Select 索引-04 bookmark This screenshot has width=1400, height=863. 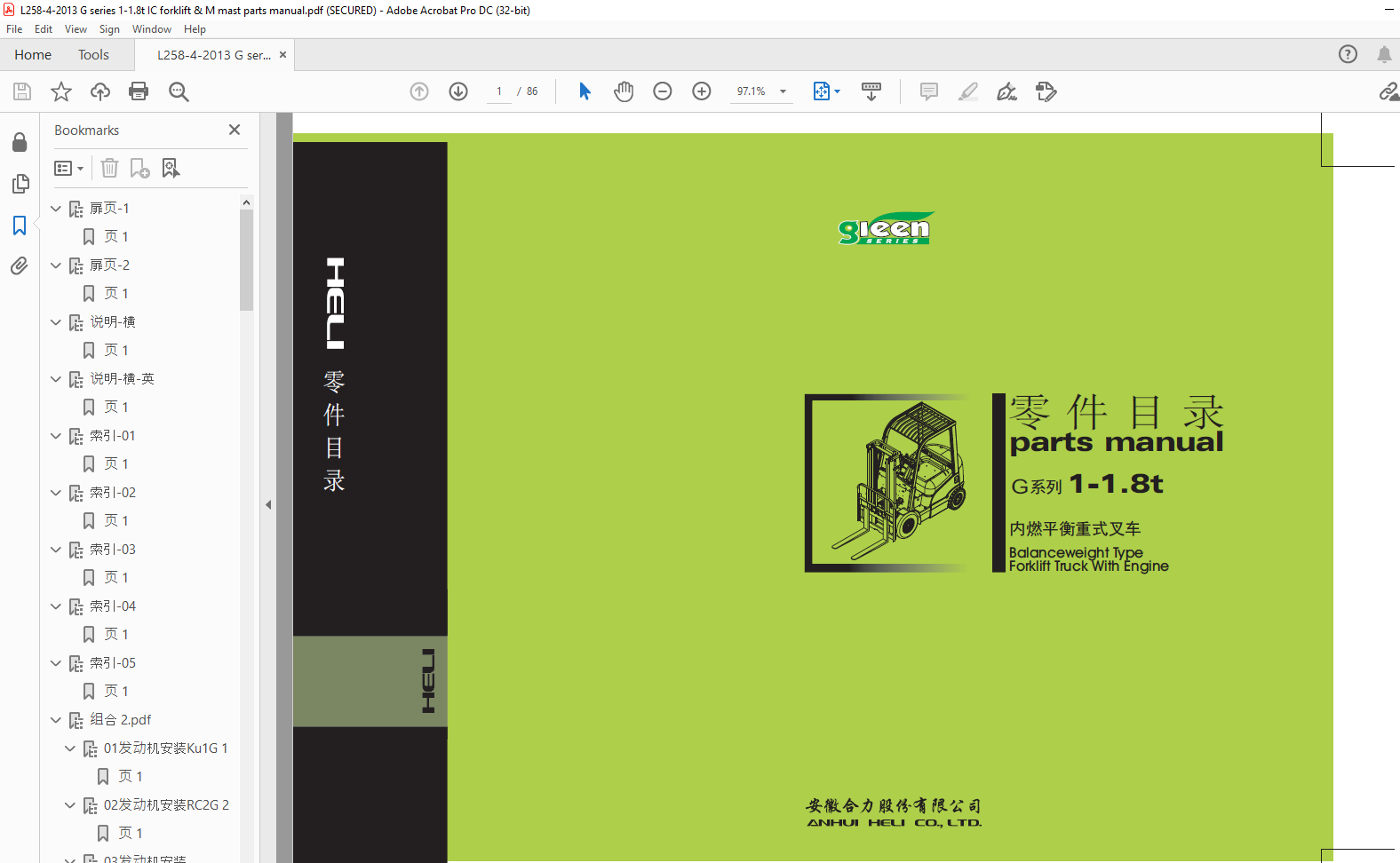(113, 606)
